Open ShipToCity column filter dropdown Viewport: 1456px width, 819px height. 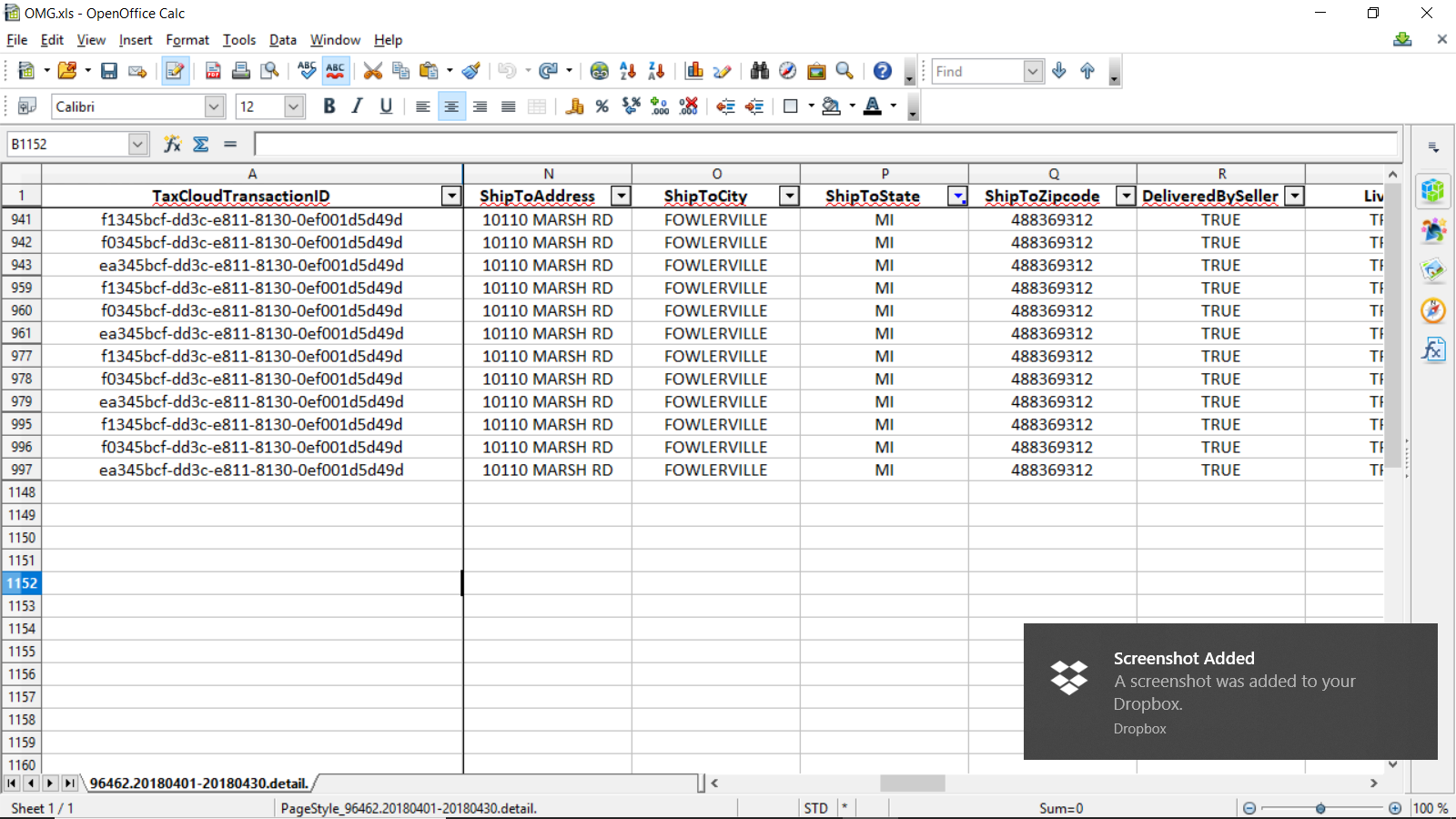point(789,196)
